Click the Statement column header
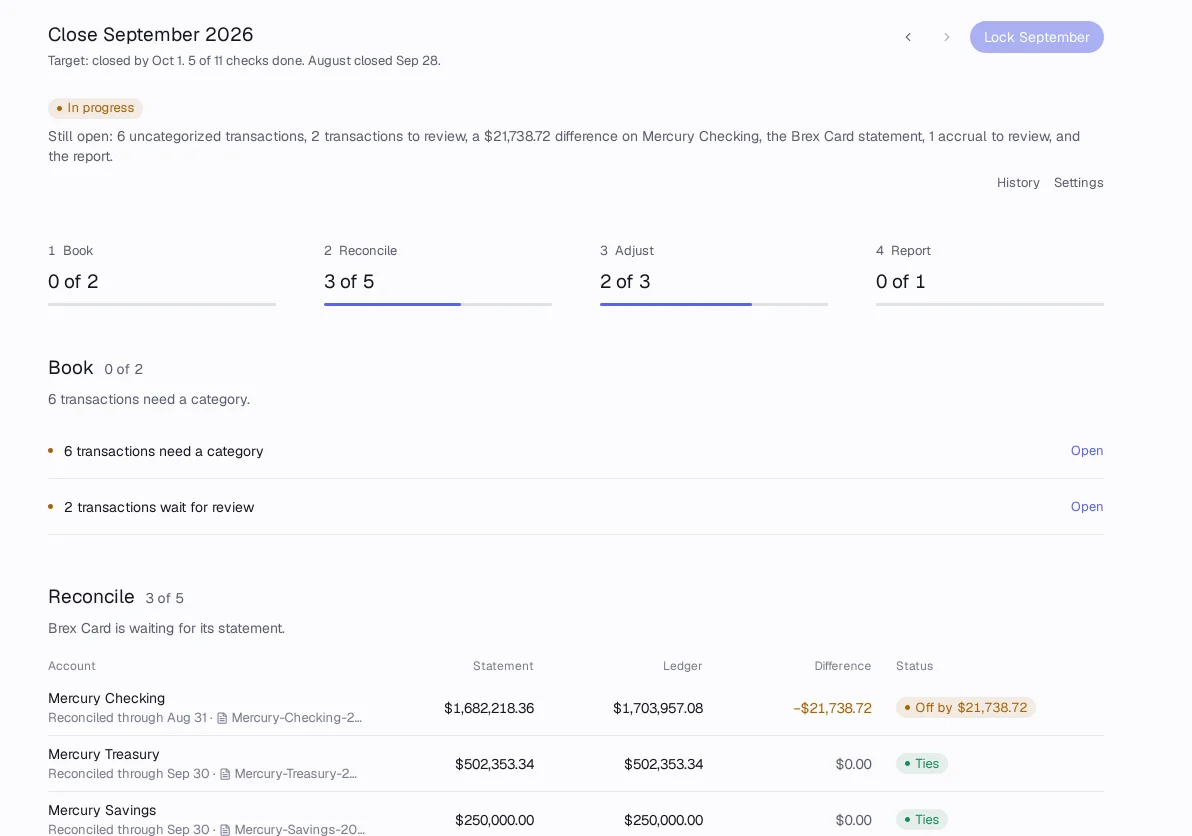 click(x=503, y=666)
